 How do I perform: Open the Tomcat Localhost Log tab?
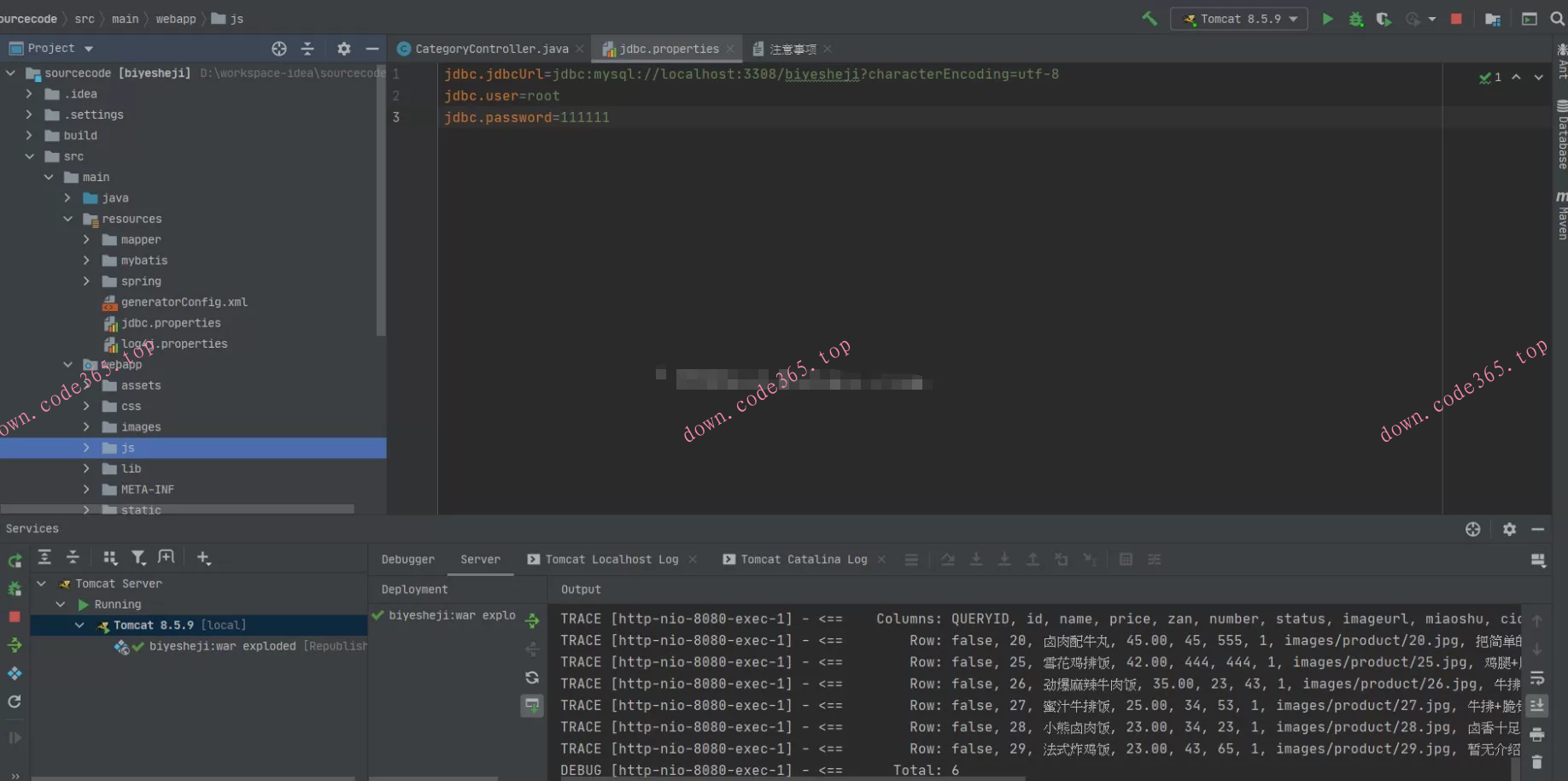click(611, 560)
